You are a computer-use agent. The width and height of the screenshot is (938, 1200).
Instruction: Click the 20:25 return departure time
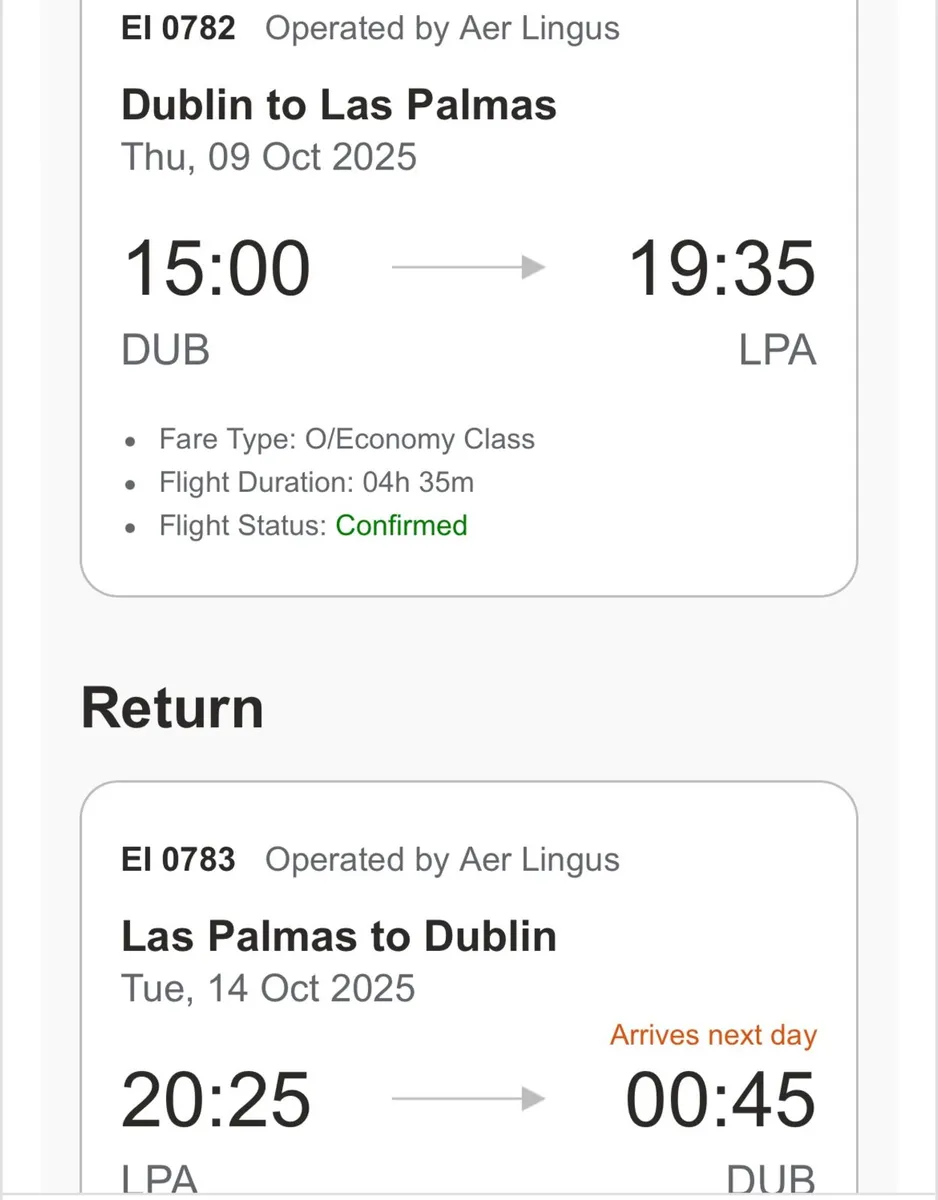pos(216,1100)
